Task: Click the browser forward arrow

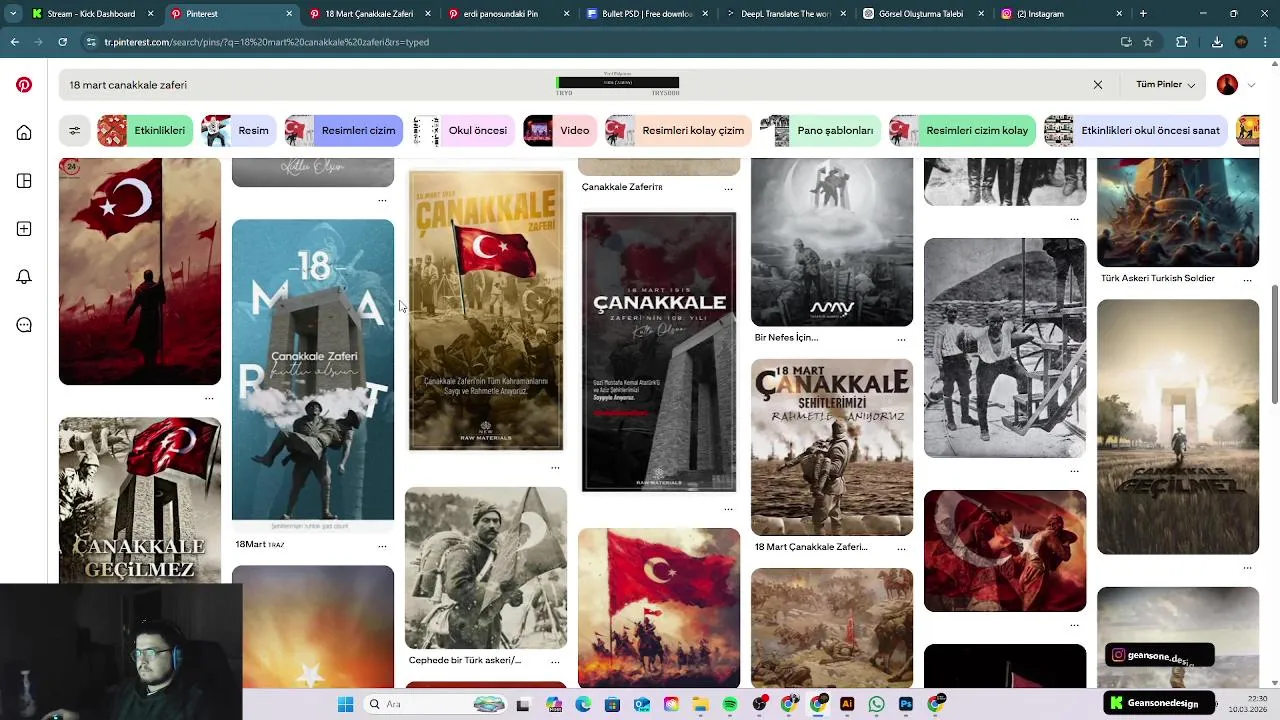Action: (x=39, y=42)
